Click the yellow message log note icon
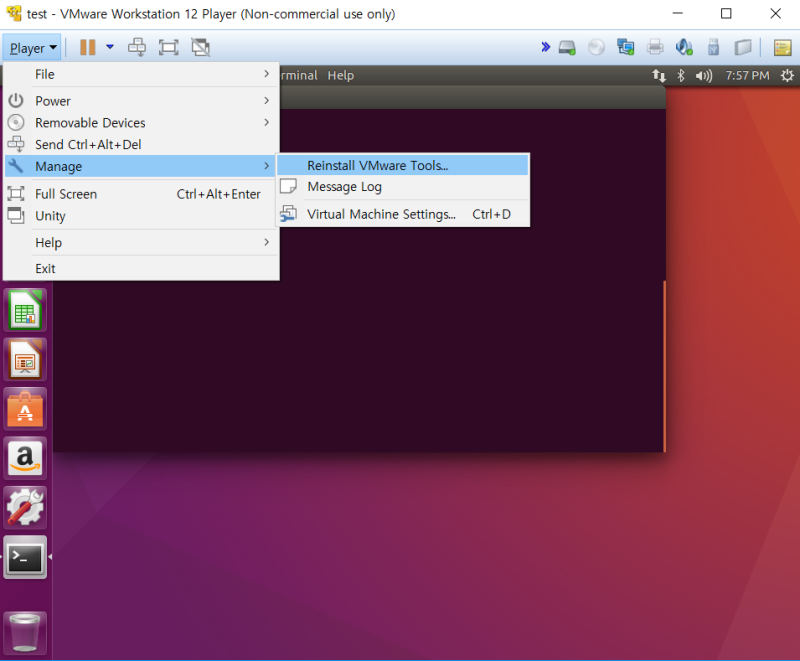Screen dimensions: 800x661 click(x=782, y=47)
